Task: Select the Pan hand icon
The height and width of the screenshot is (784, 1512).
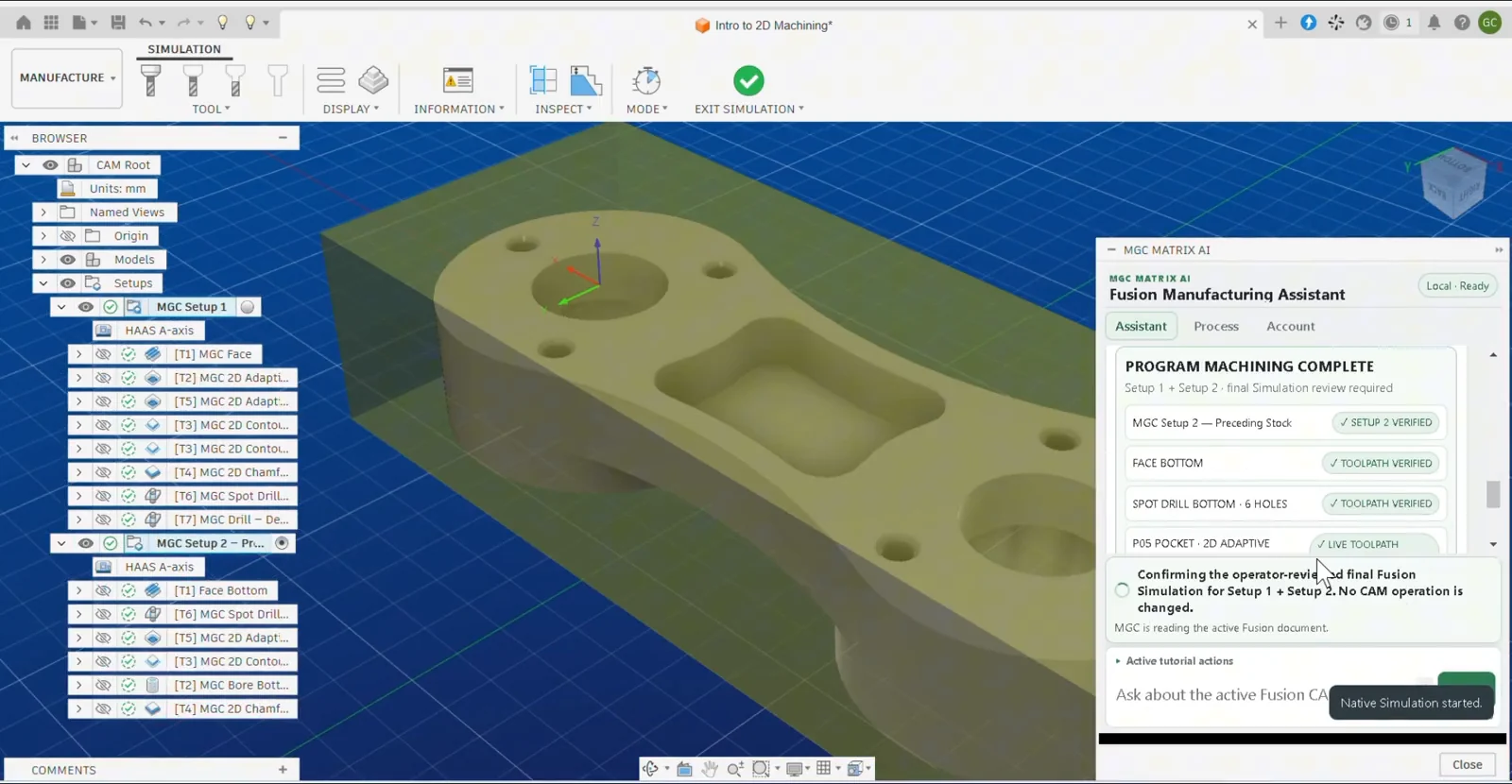Action: 710,769
